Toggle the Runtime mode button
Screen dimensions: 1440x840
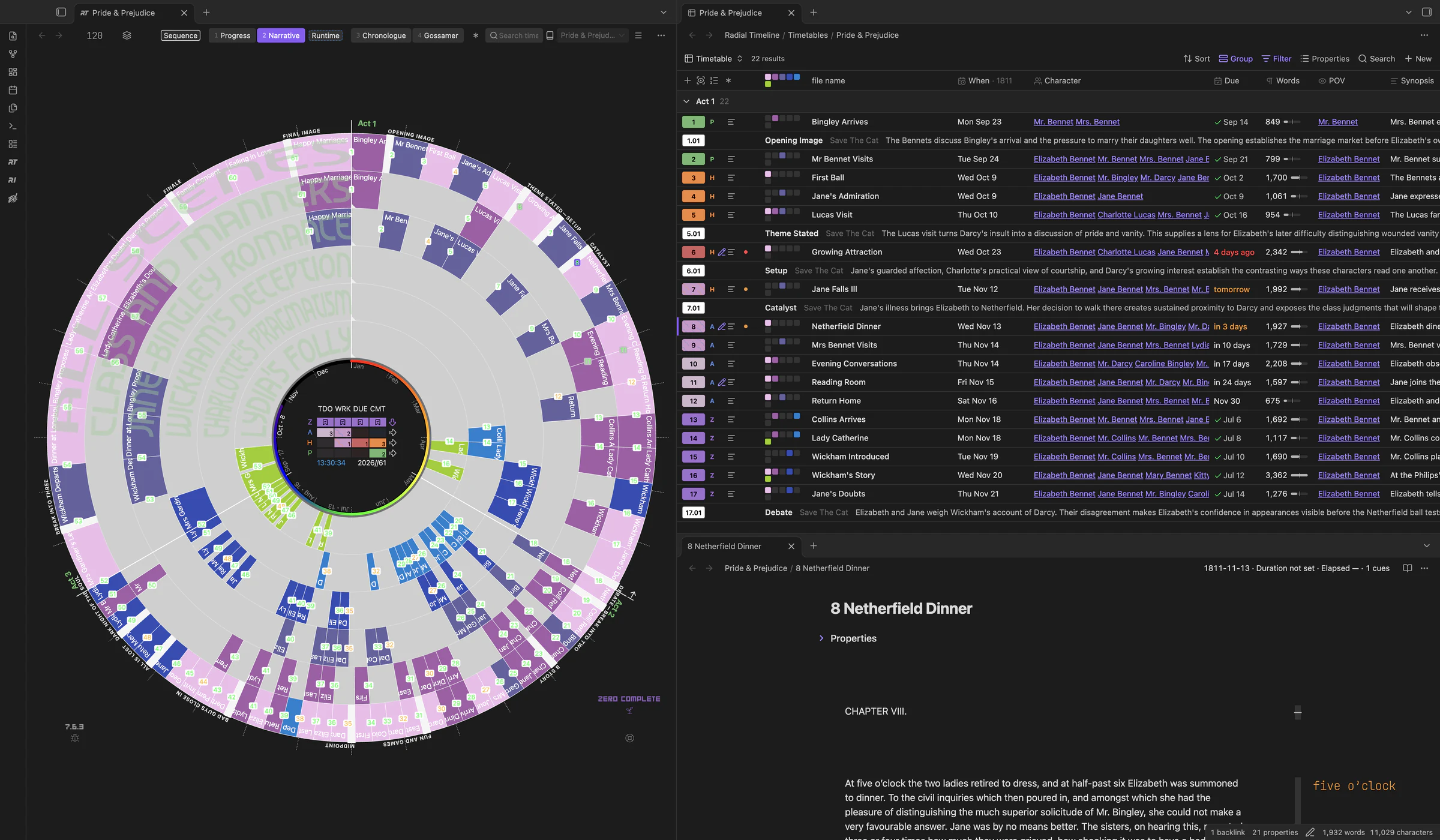point(326,35)
